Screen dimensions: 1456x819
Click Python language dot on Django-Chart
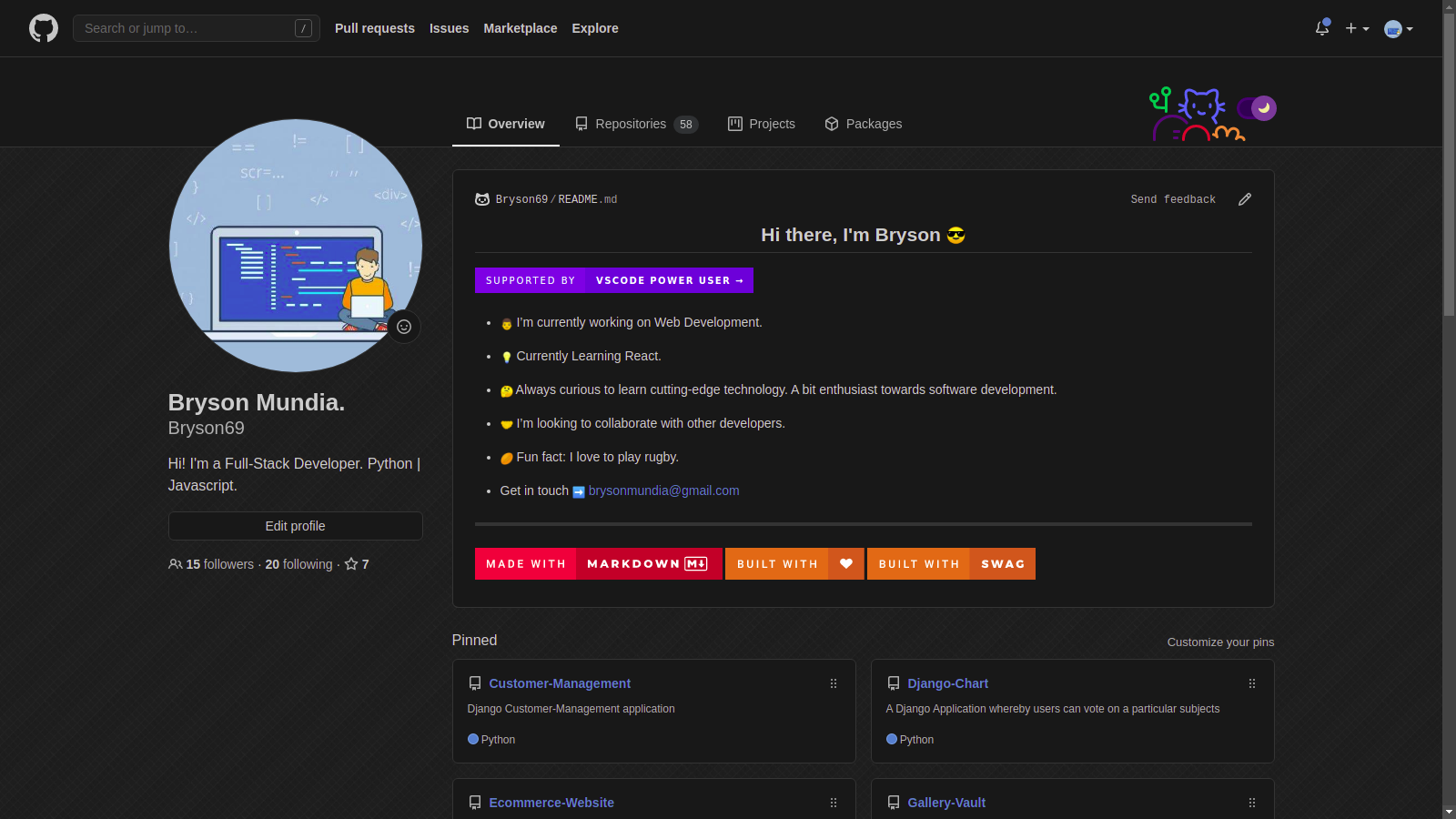tap(892, 739)
